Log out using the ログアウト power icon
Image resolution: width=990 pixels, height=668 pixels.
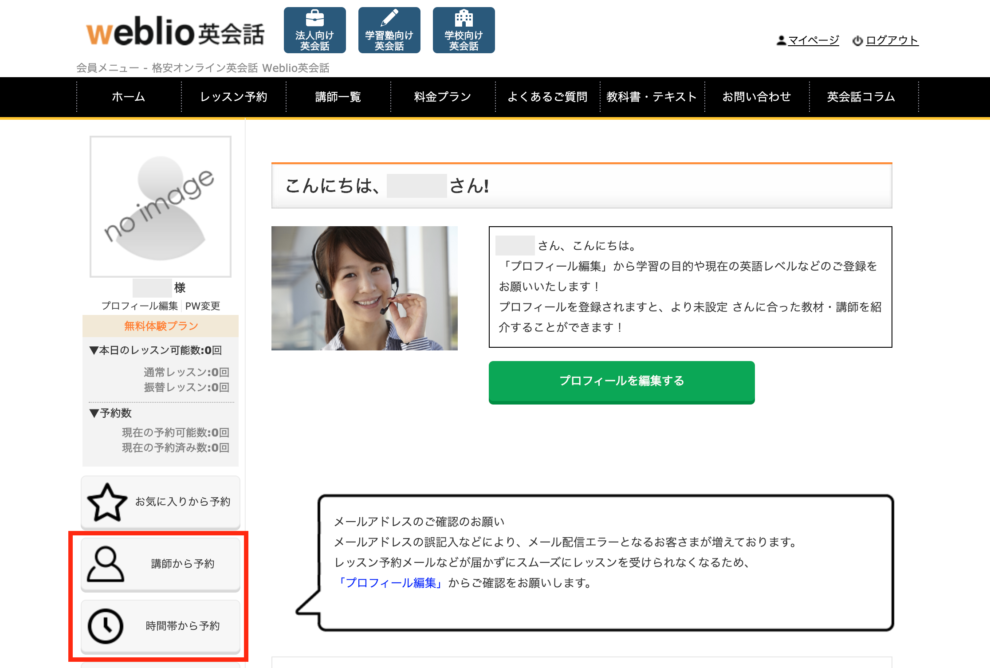pyautogui.click(x=886, y=41)
